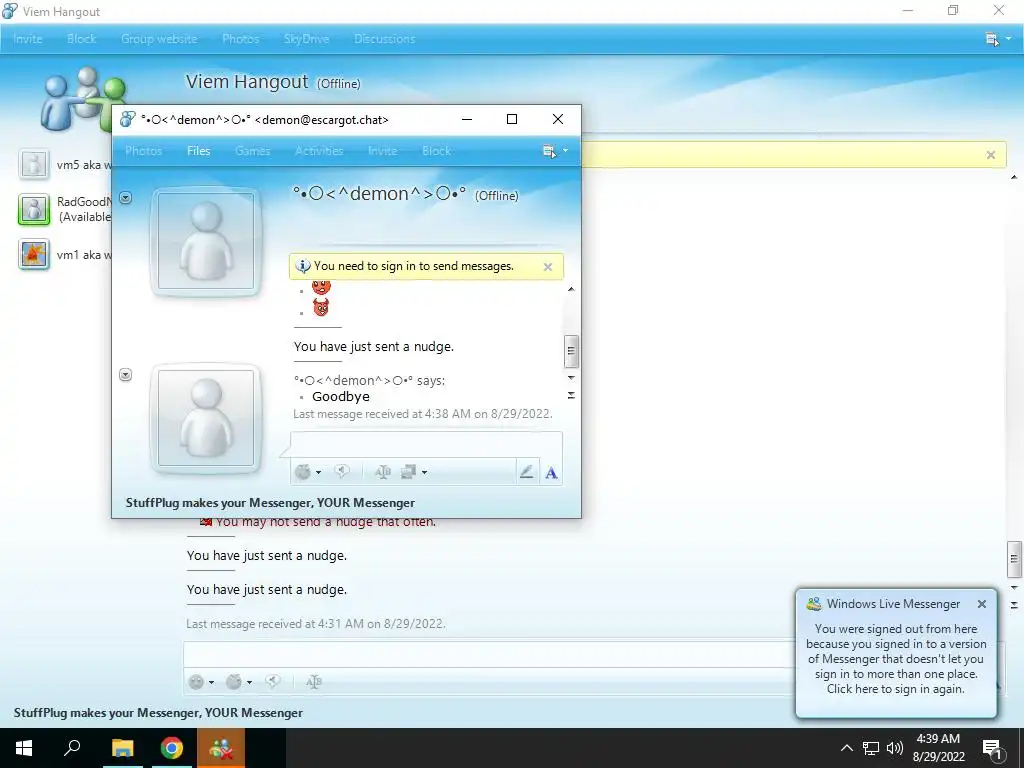The width and height of the screenshot is (1024, 768).
Task: Jump to bottom of demon chat history
Action: (x=571, y=395)
